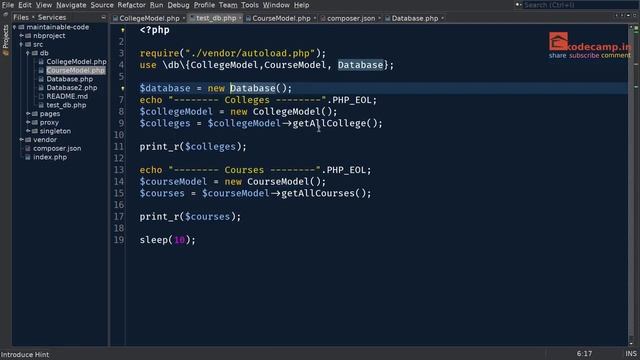
Task: Expand the singleton folder
Action: coord(28,131)
